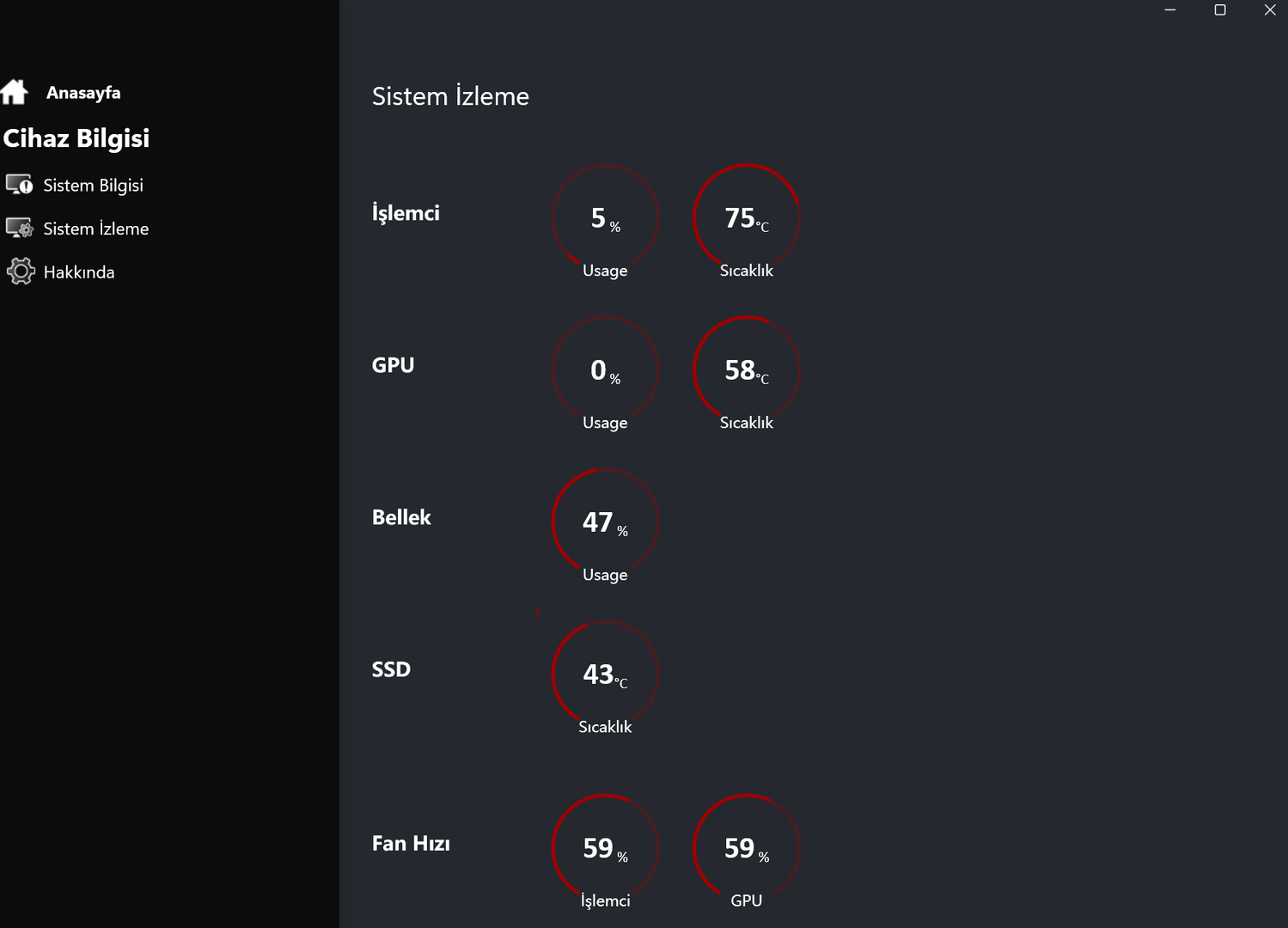Click the Bellek usage gauge at 47%
Image resolution: width=1288 pixels, height=928 pixels.
coord(605,522)
